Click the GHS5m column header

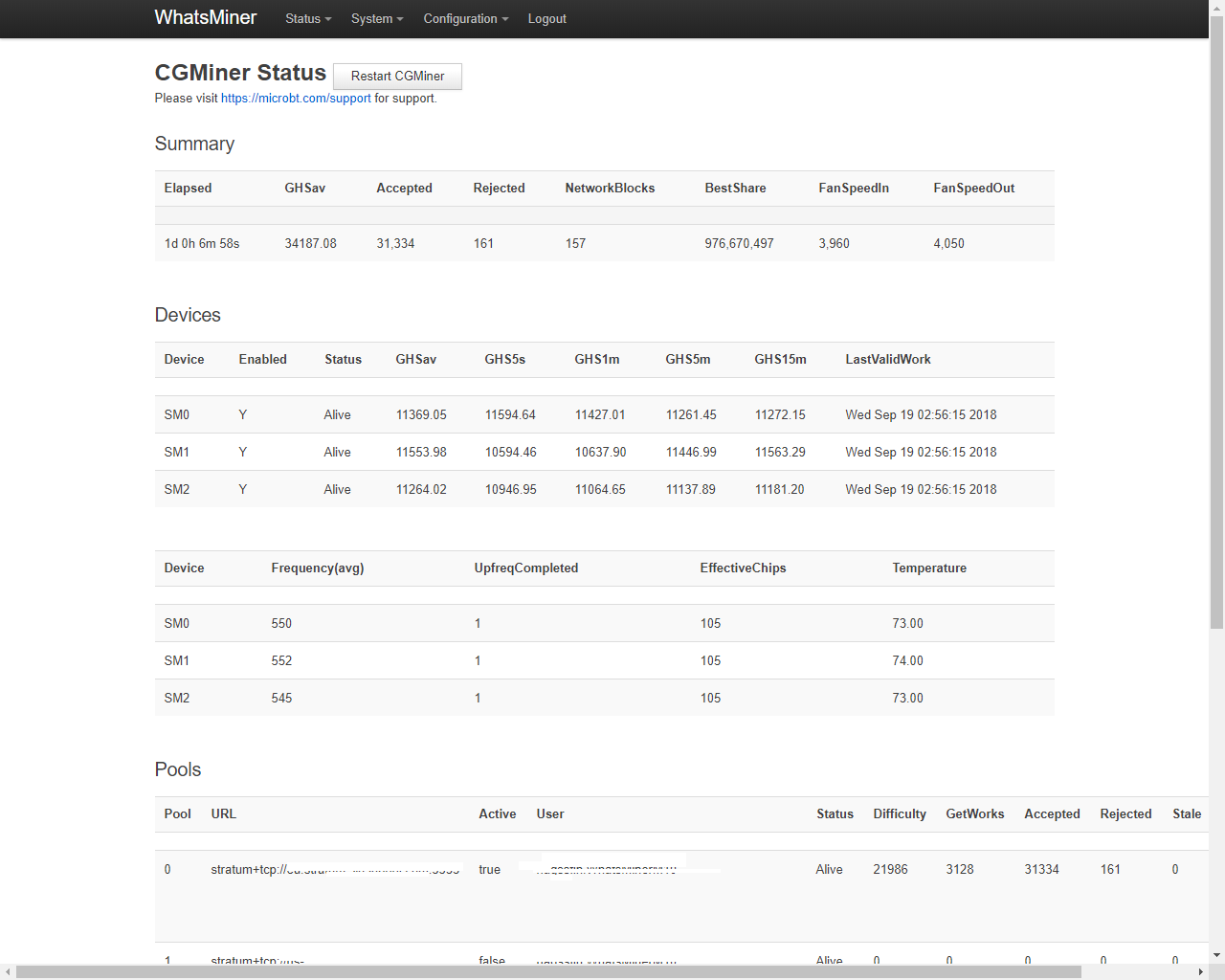(x=688, y=360)
